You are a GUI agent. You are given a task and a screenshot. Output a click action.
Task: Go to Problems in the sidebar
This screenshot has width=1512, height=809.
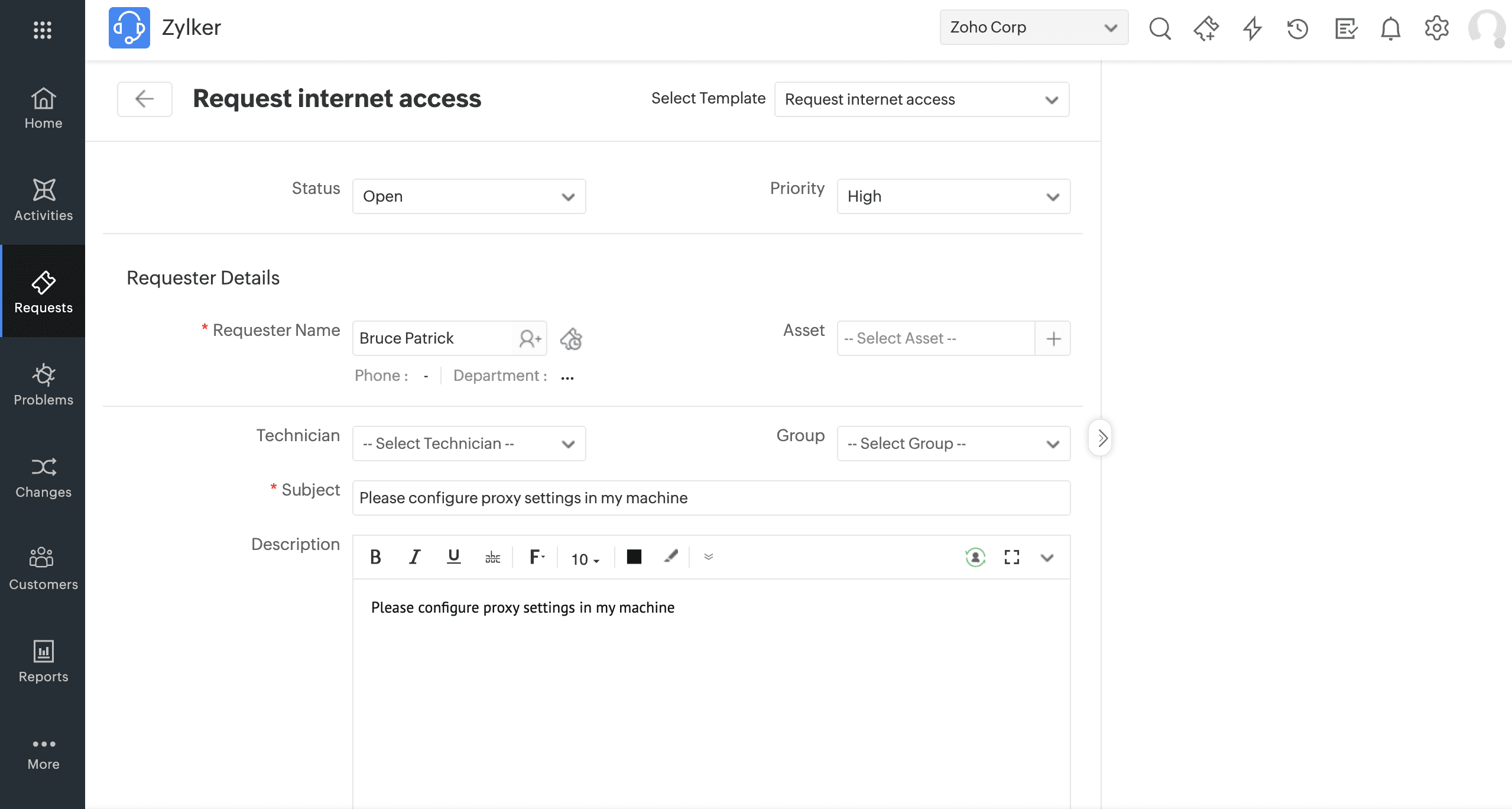point(43,384)
